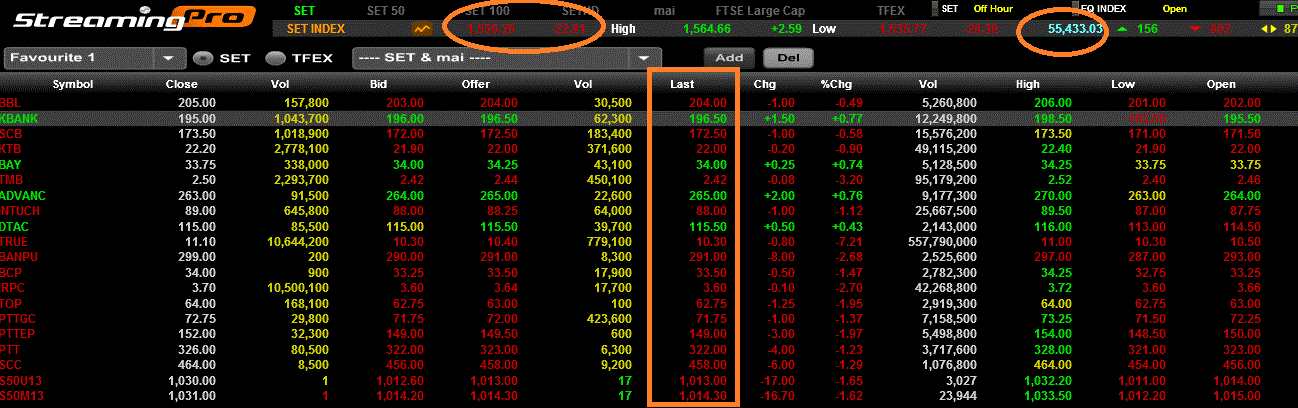Sort by Symbol column header
This screenshot has height=408, width=1298.
pos(73,85)
